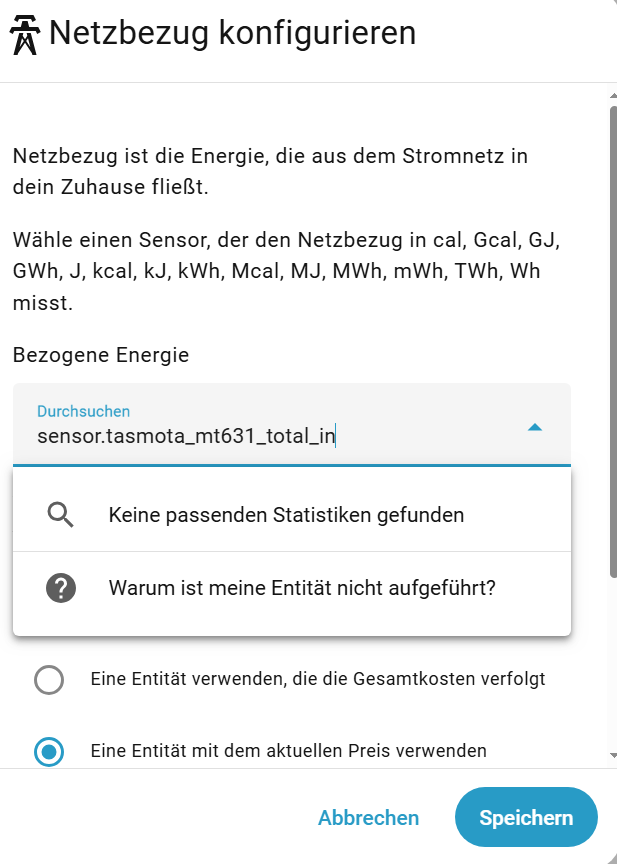Click the magnifying glass search icon
The height and width of the screenshot is (864, 617).
[61, 515]
